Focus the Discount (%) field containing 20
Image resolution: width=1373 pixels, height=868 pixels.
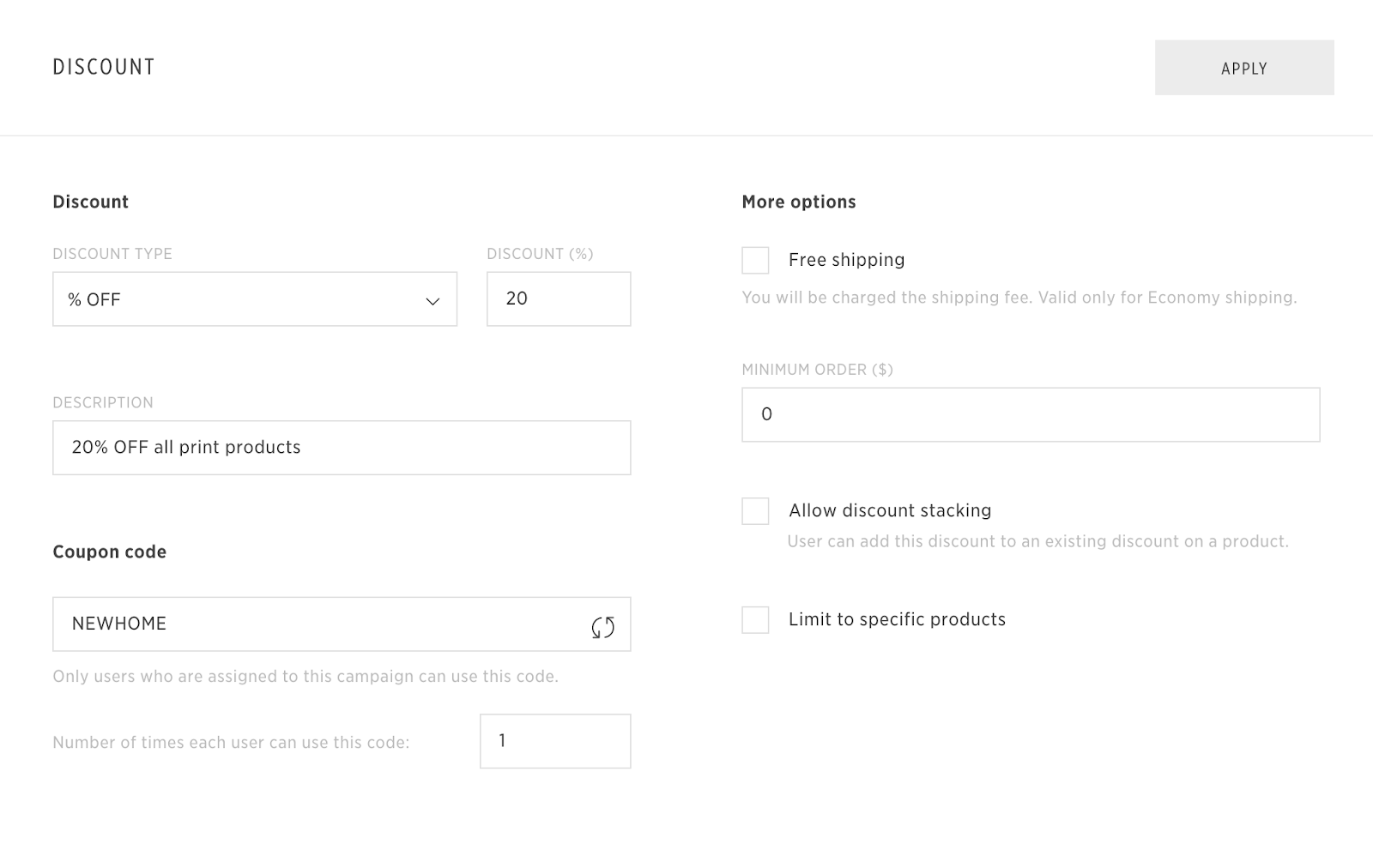click(558, 299)
